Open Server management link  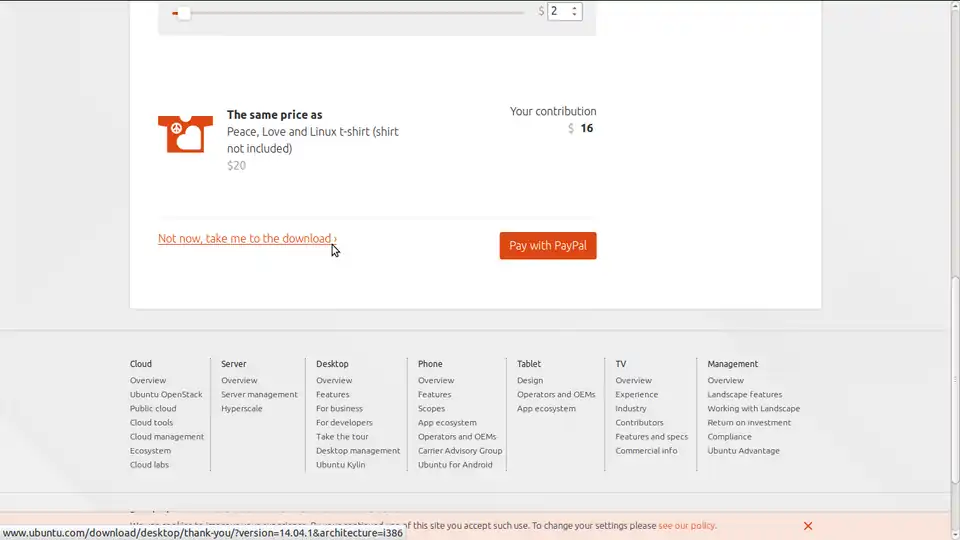[259, 394]
